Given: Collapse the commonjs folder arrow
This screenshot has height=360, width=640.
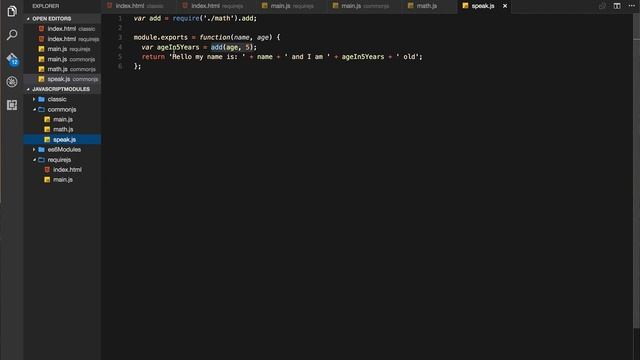Looking at the screenshot, I should click(x=34, y=109).
